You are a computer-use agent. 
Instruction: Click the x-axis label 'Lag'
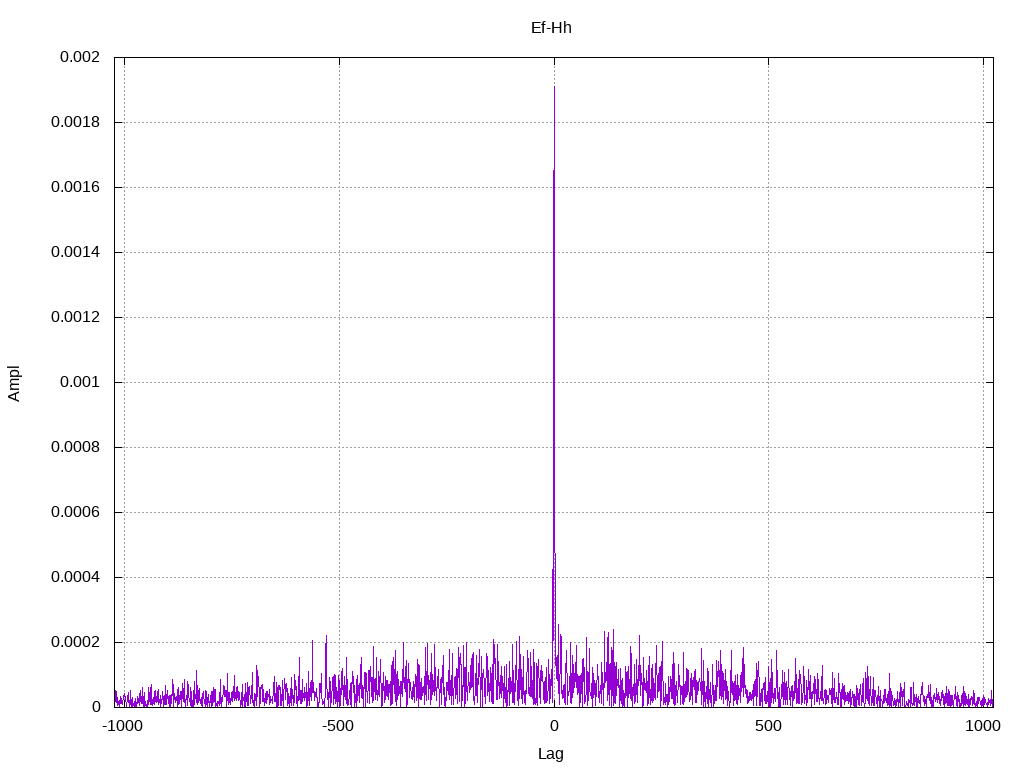pyautogui.click(x=551, y=754)
